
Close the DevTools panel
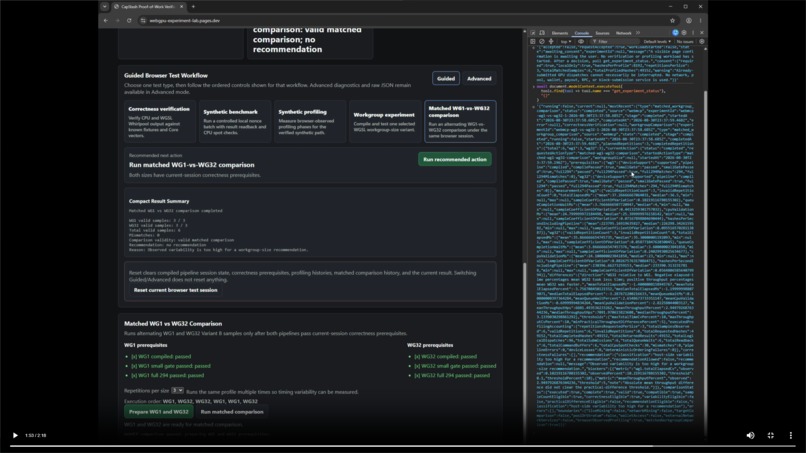pyautogui.click(x=702, y=33)
